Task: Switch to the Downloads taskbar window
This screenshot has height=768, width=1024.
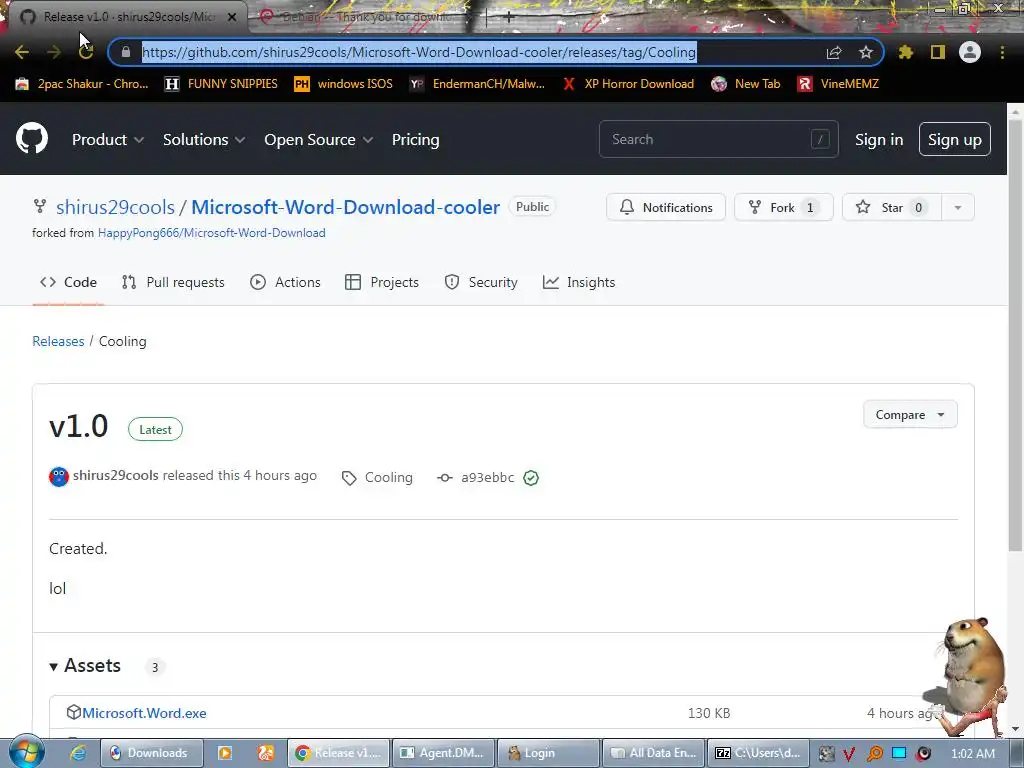Action: point(152,753)
